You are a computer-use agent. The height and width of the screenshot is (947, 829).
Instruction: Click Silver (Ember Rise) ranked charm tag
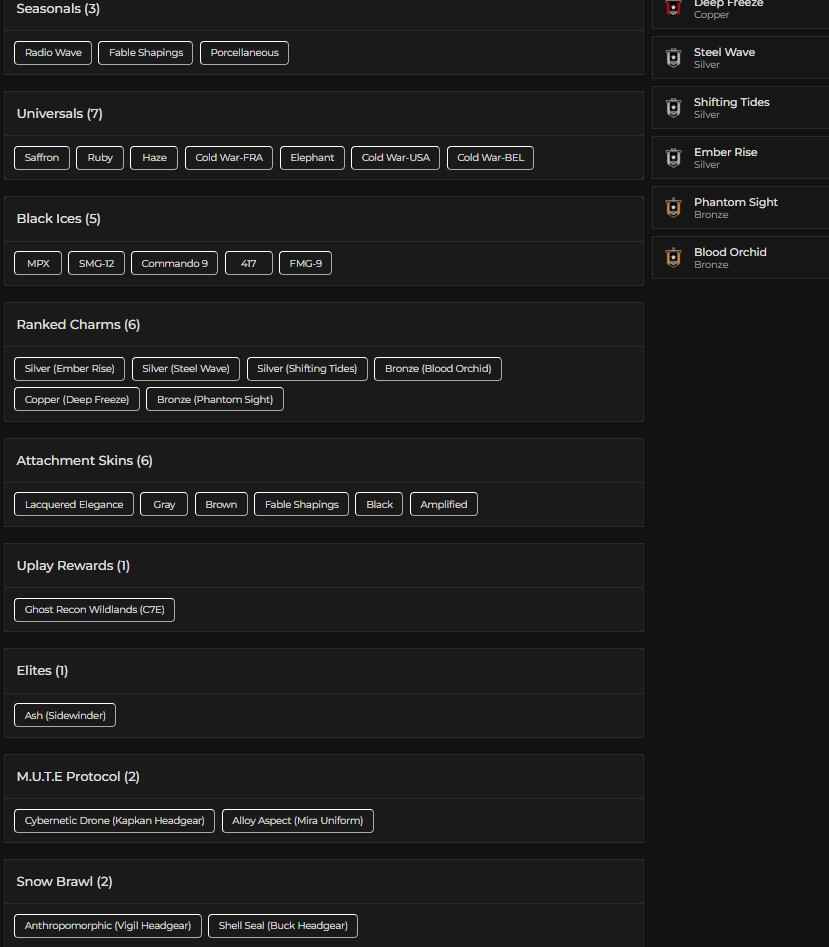tap(68, 368)
